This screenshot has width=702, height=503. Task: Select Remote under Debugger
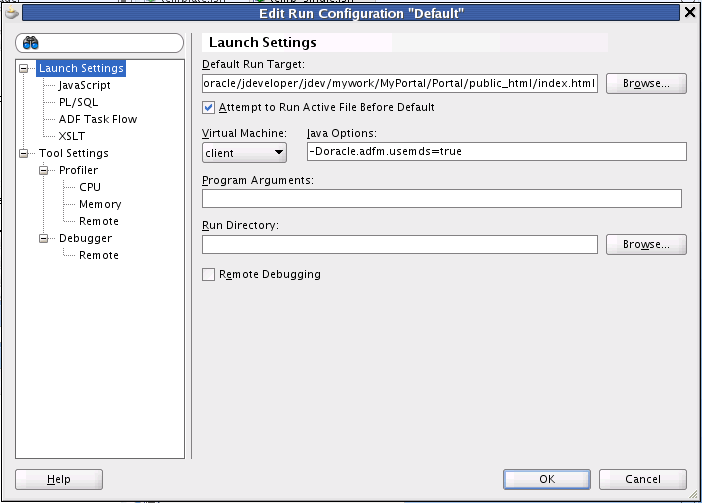click(98, 255)
